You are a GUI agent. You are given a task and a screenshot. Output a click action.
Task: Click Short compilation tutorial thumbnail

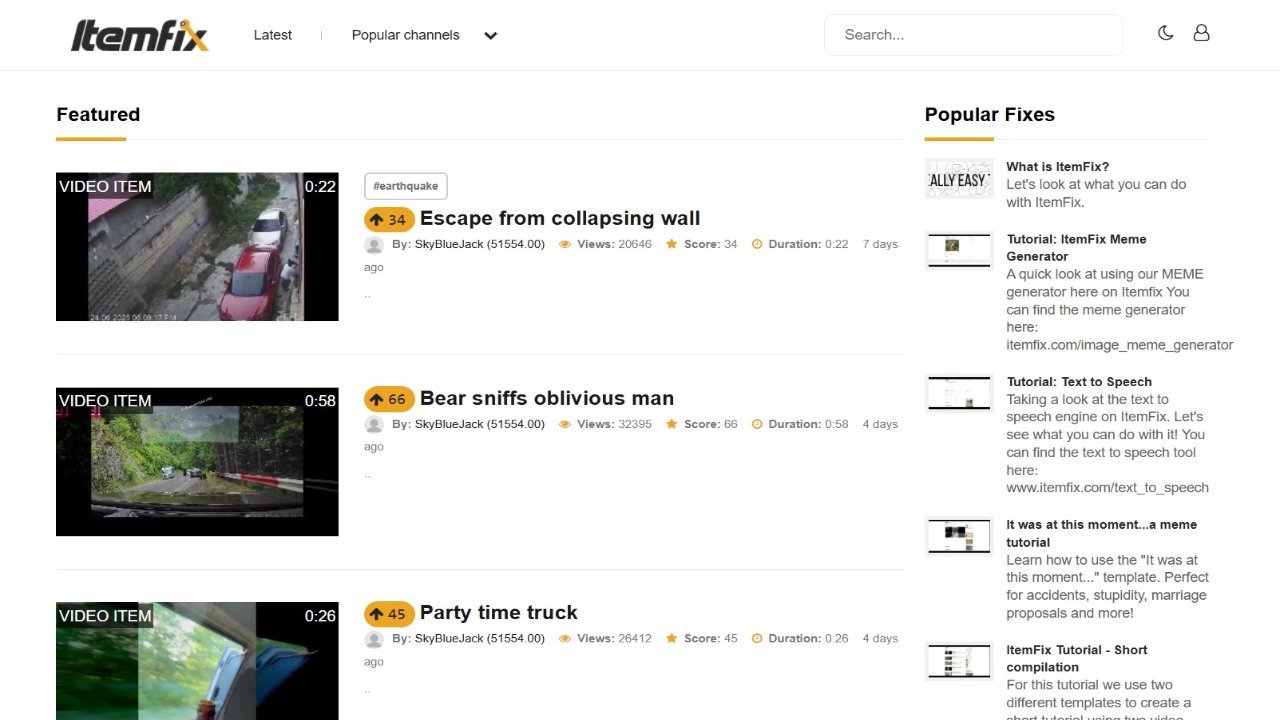click(959, 661)
